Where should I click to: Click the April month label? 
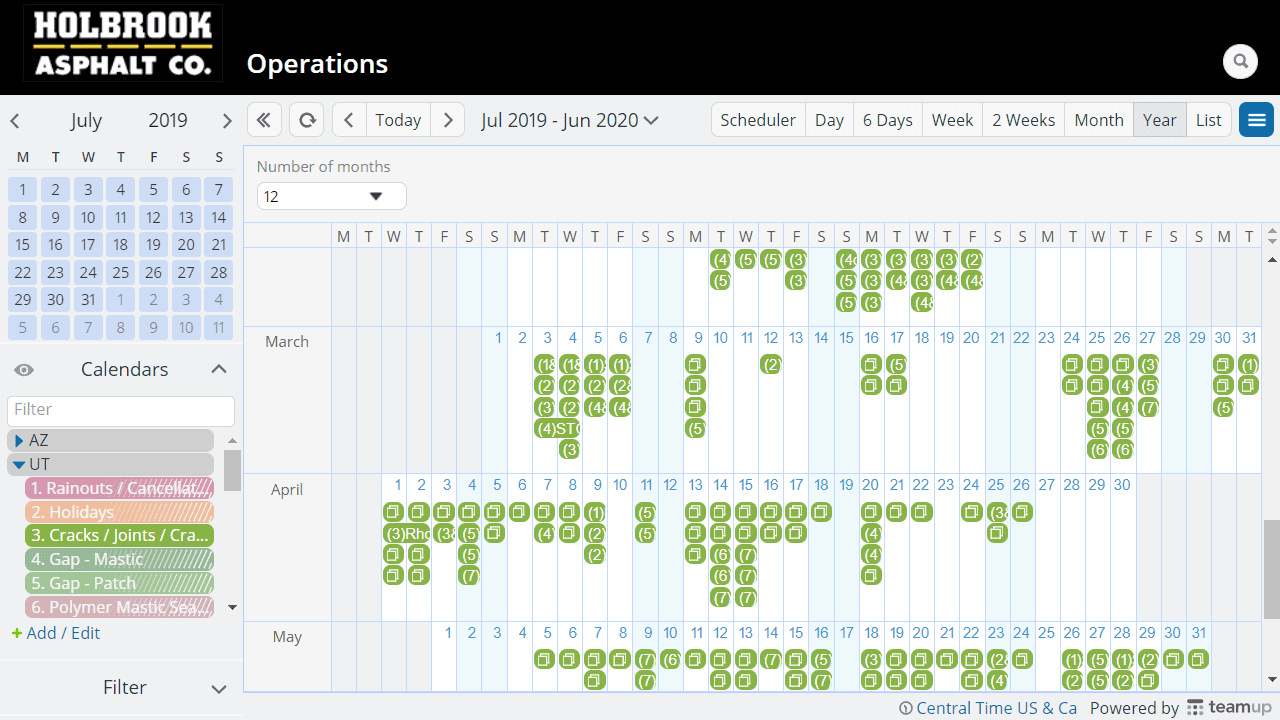[x=286, y=490]
